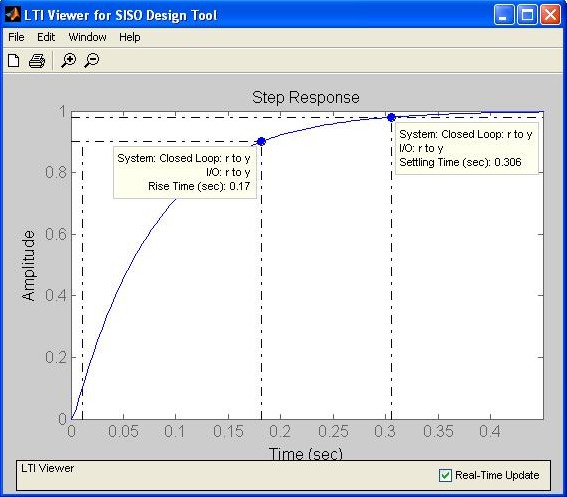Image resolution: width=567 pixels, height=497 pixels.
Task: Click the MATLAB logo in title bar
Action: 13,15
